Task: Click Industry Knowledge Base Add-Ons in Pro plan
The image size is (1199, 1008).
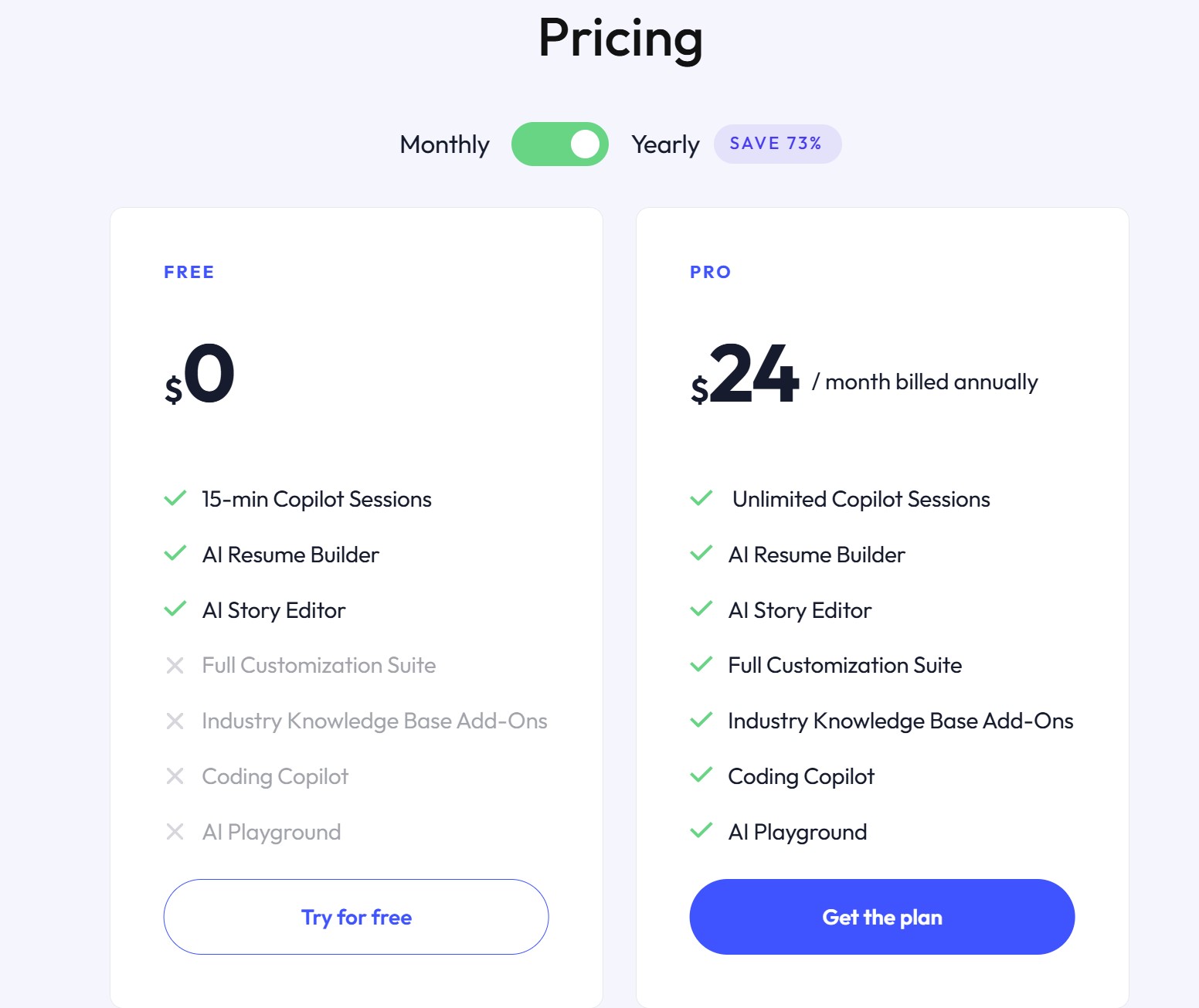Action: (901, 721)
